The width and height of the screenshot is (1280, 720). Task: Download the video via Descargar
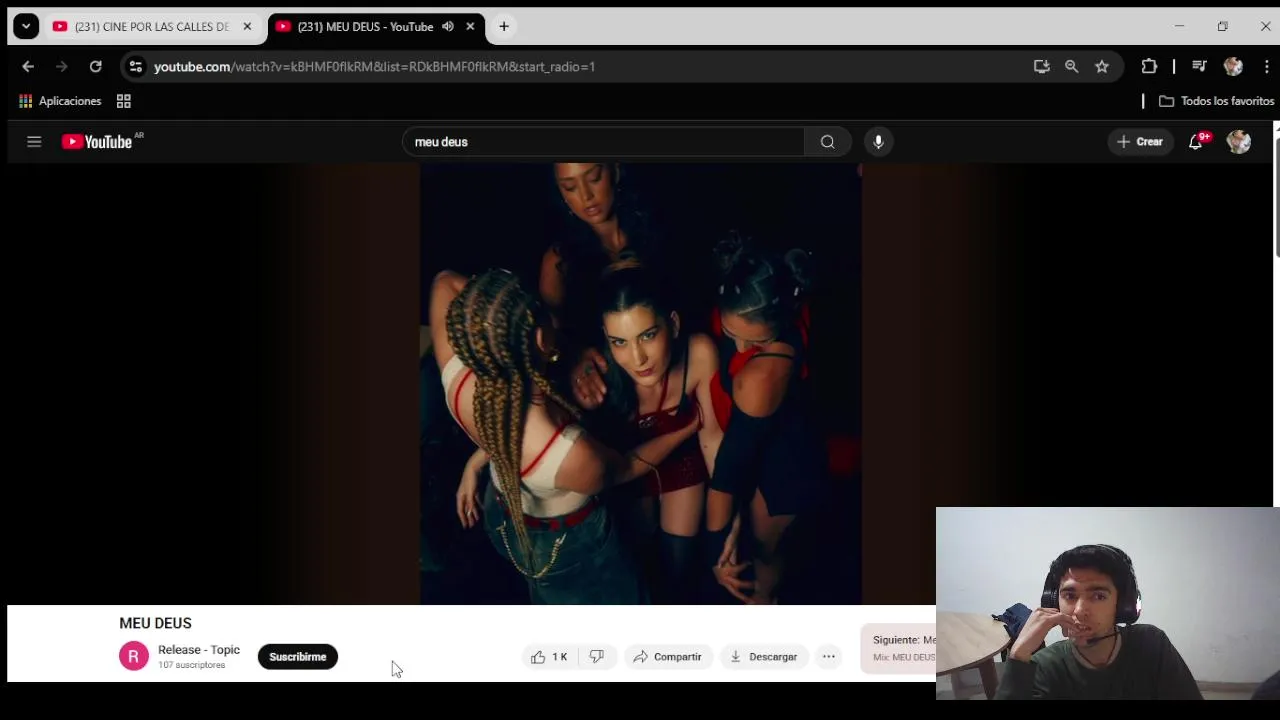pos(763,657)
